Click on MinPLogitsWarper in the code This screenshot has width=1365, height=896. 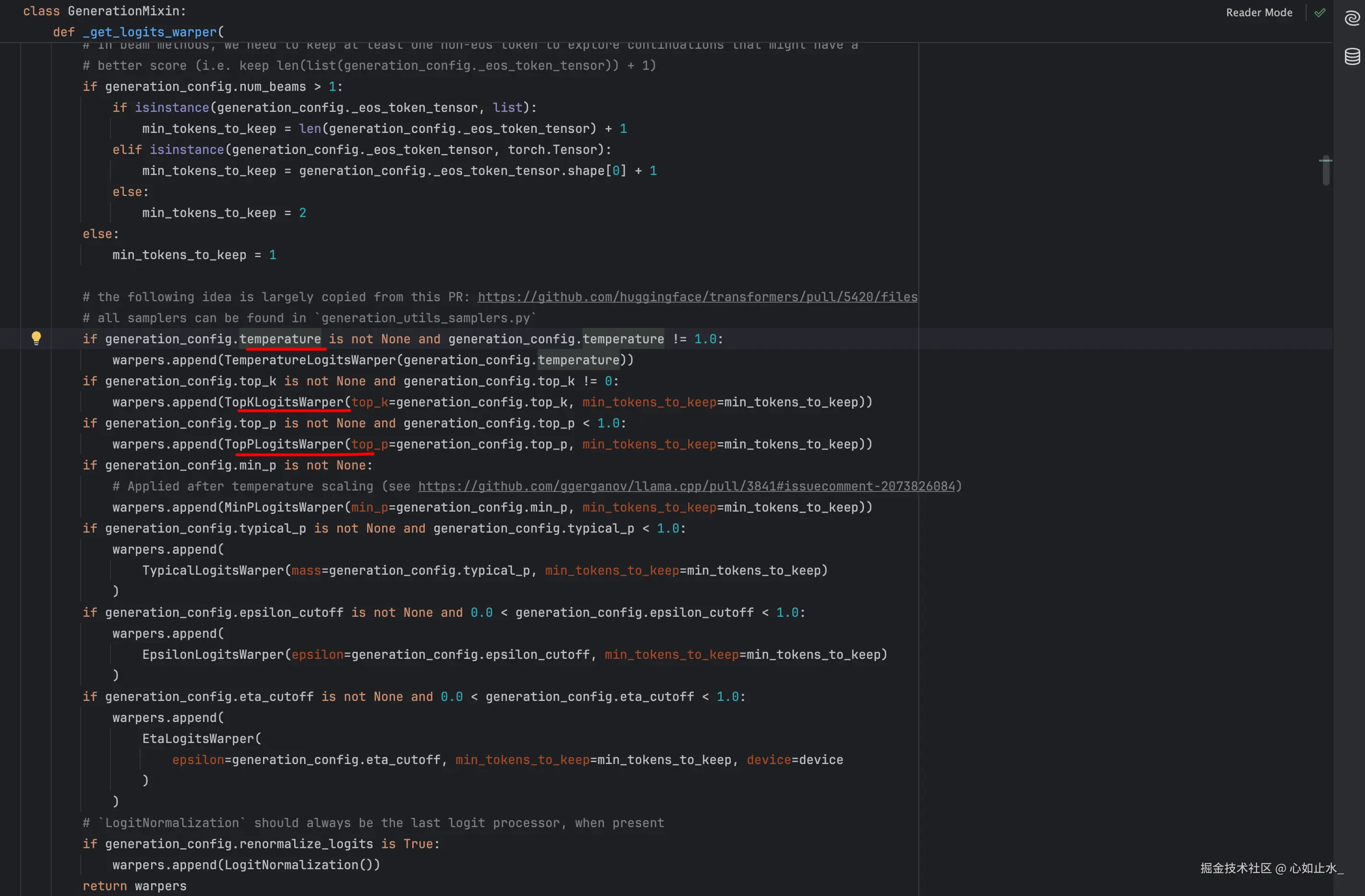click(x=284, y=507)
